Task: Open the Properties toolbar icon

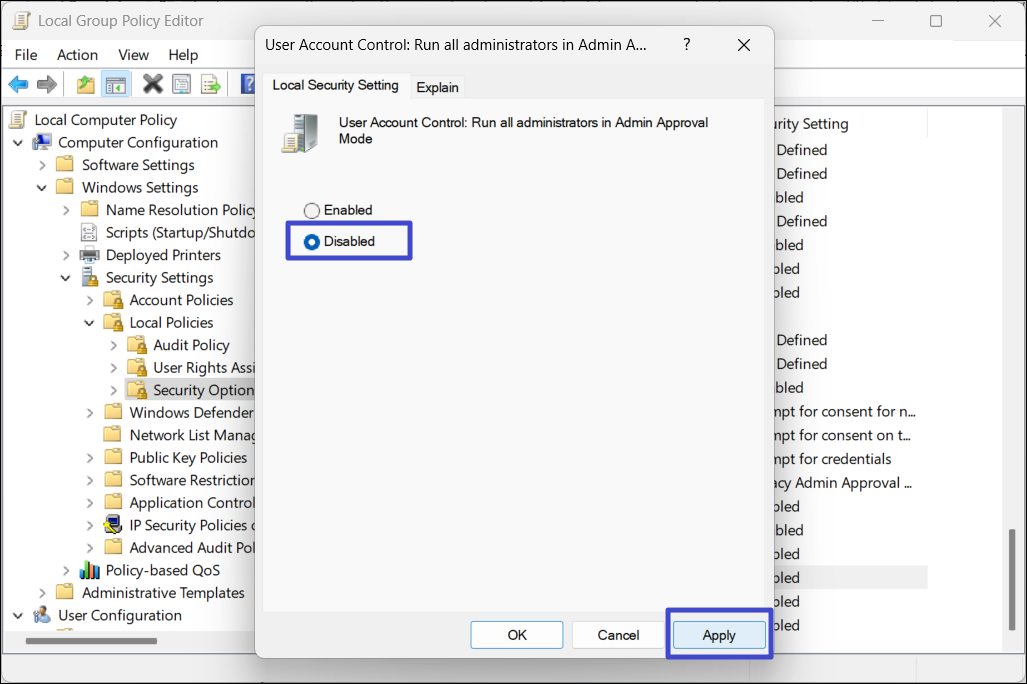Action: [181, 85]
